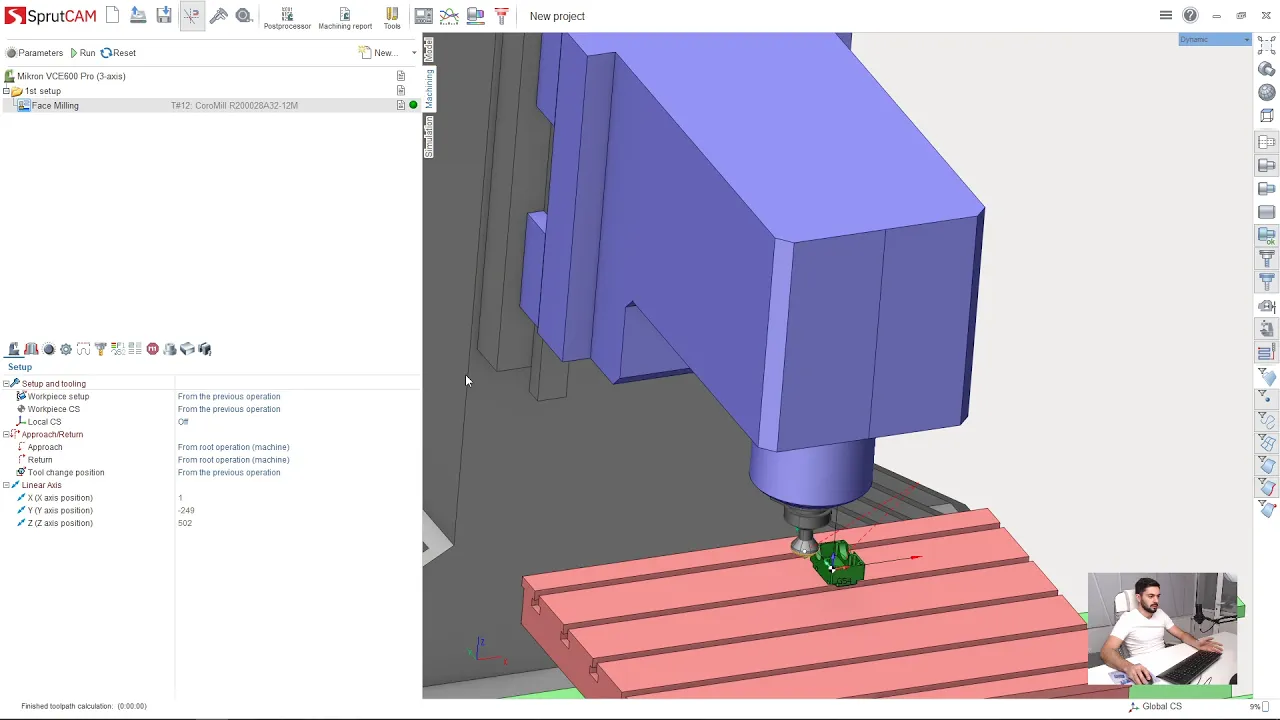This screenshot has height=720, width=1280.
Task: Click the Import/Open project icon
Action: coord(138,15)
